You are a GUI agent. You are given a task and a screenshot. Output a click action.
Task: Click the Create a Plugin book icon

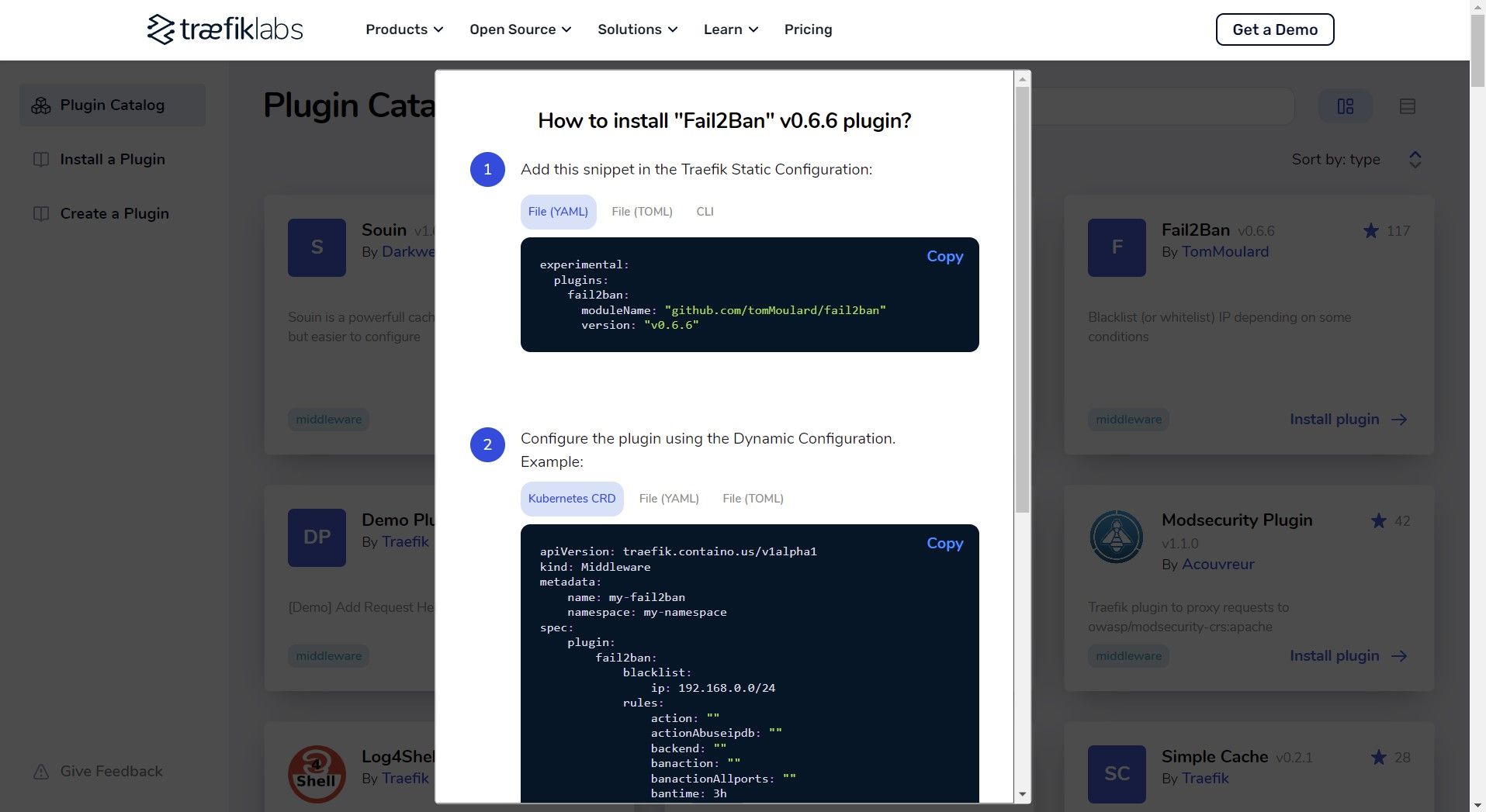[41, 214]
